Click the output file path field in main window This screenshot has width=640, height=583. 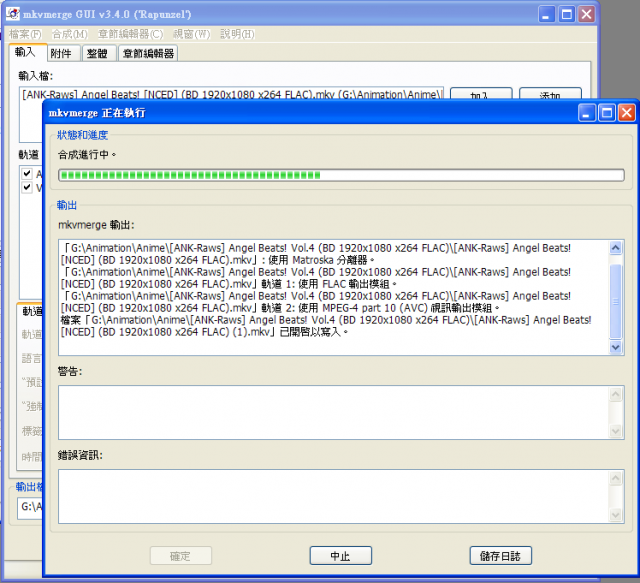(30, 507)
